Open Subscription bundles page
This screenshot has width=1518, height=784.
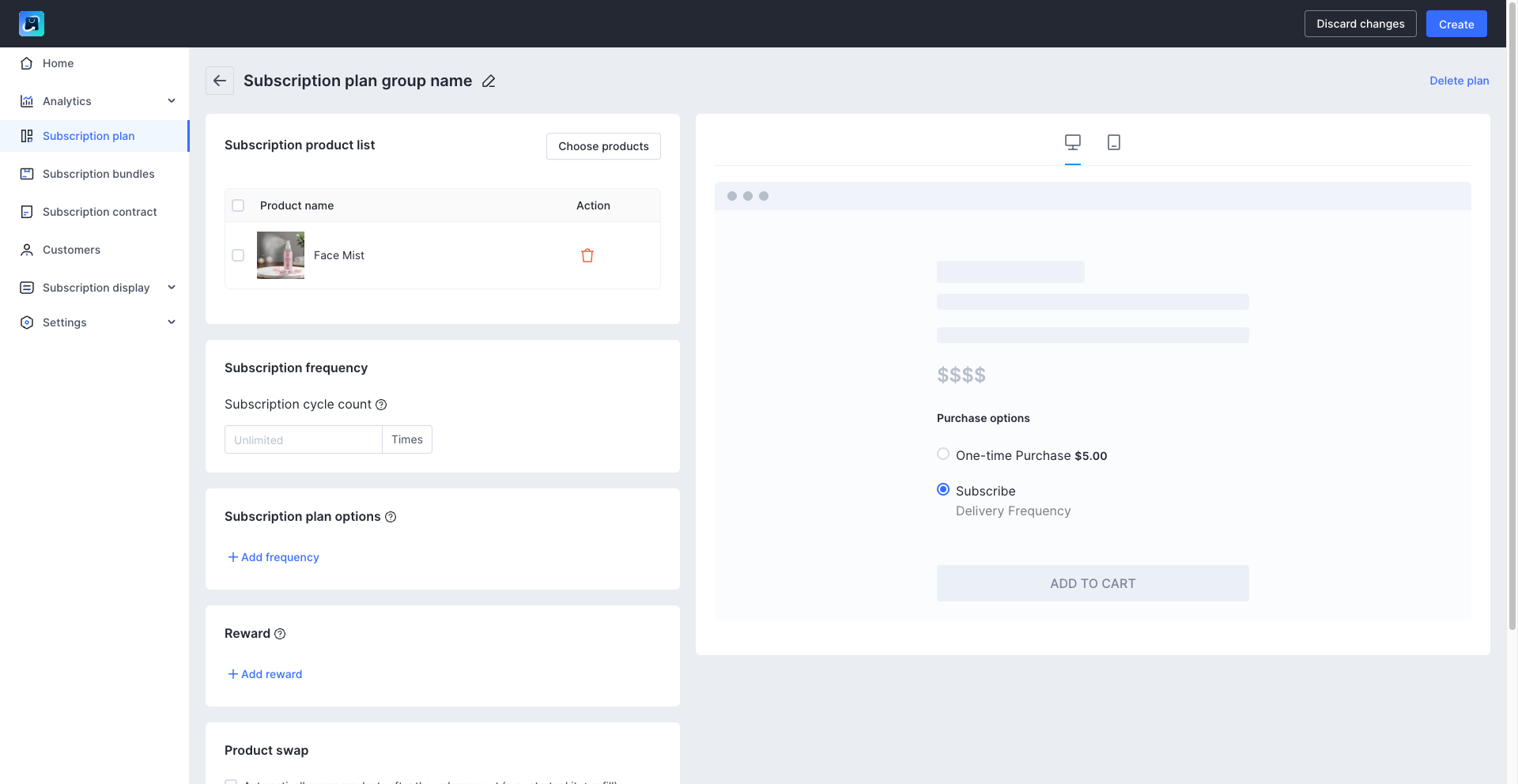pos(98,174)
